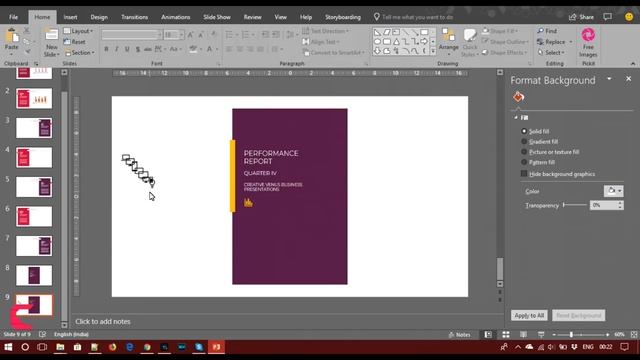The height and width of the screenshot is (360, 640).
Task: Open Format Background pane options arrow
Action: (x=609, y=79)
